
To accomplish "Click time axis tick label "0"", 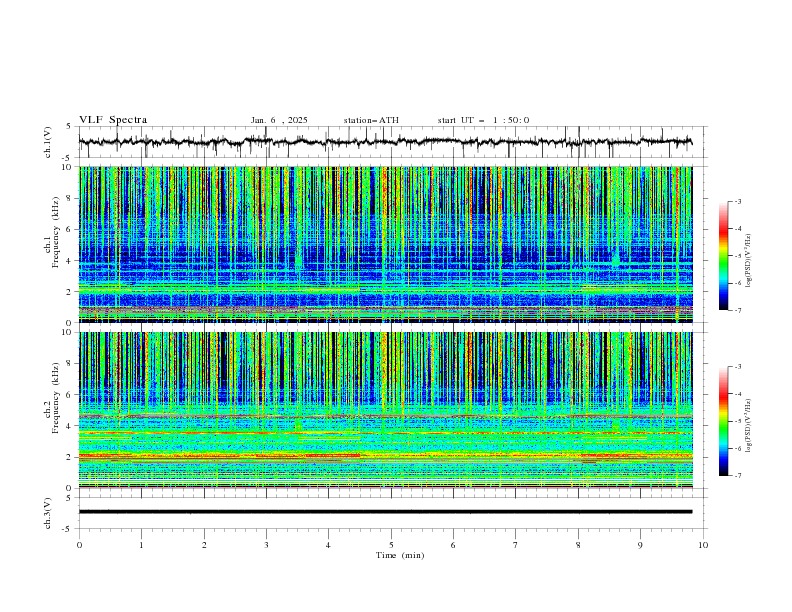I will [x=79, y=545].
